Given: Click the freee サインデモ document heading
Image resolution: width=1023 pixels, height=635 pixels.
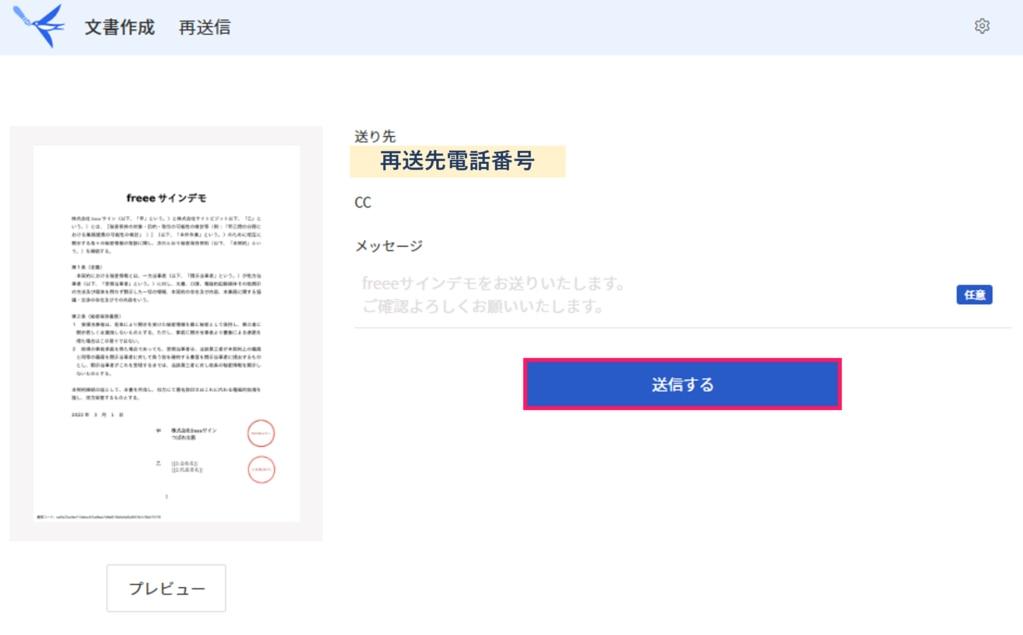Looking at the screenshot, I should [166, 198].
